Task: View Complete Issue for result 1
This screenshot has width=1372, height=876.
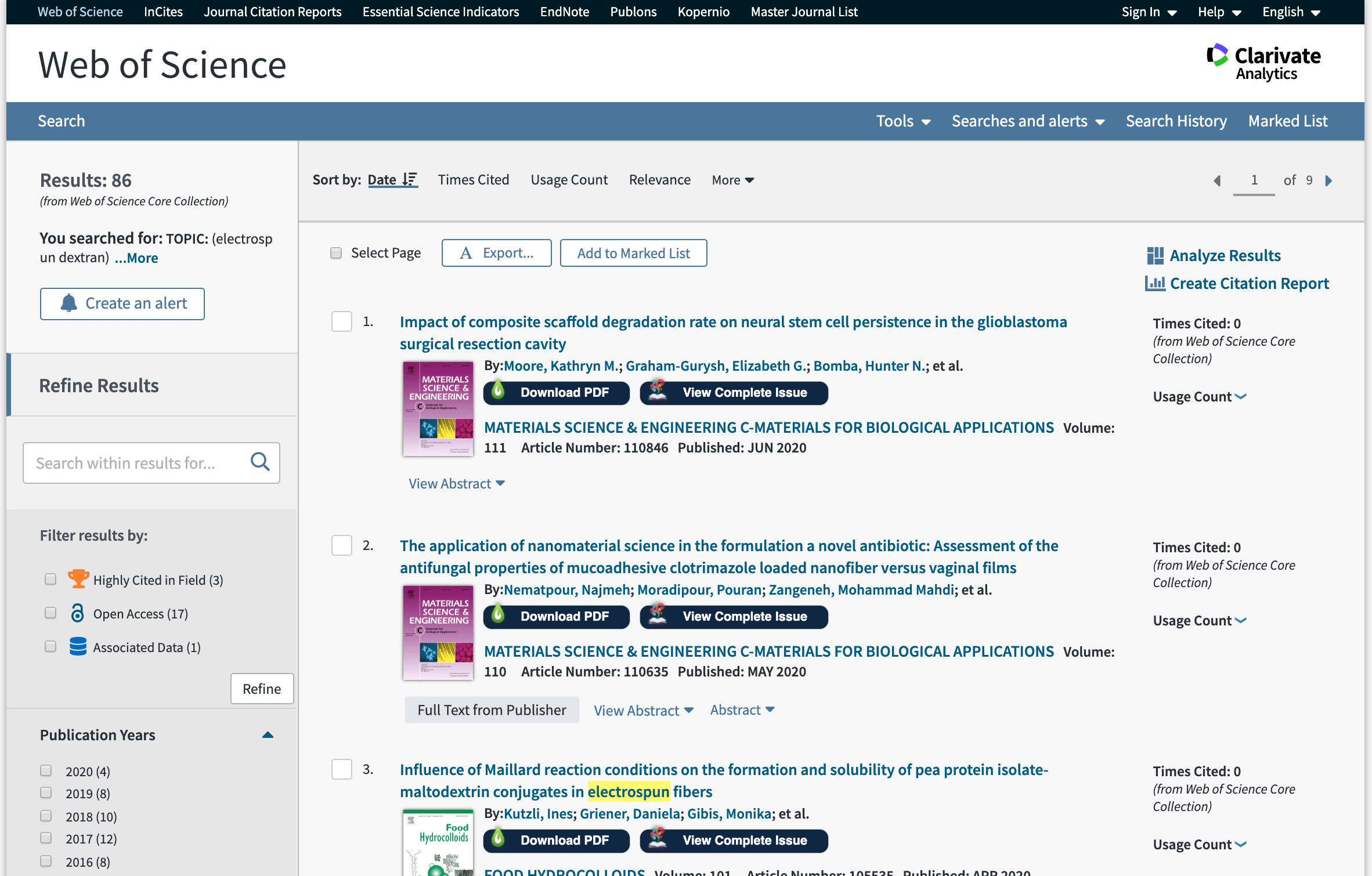Action: tap(734, 393)
